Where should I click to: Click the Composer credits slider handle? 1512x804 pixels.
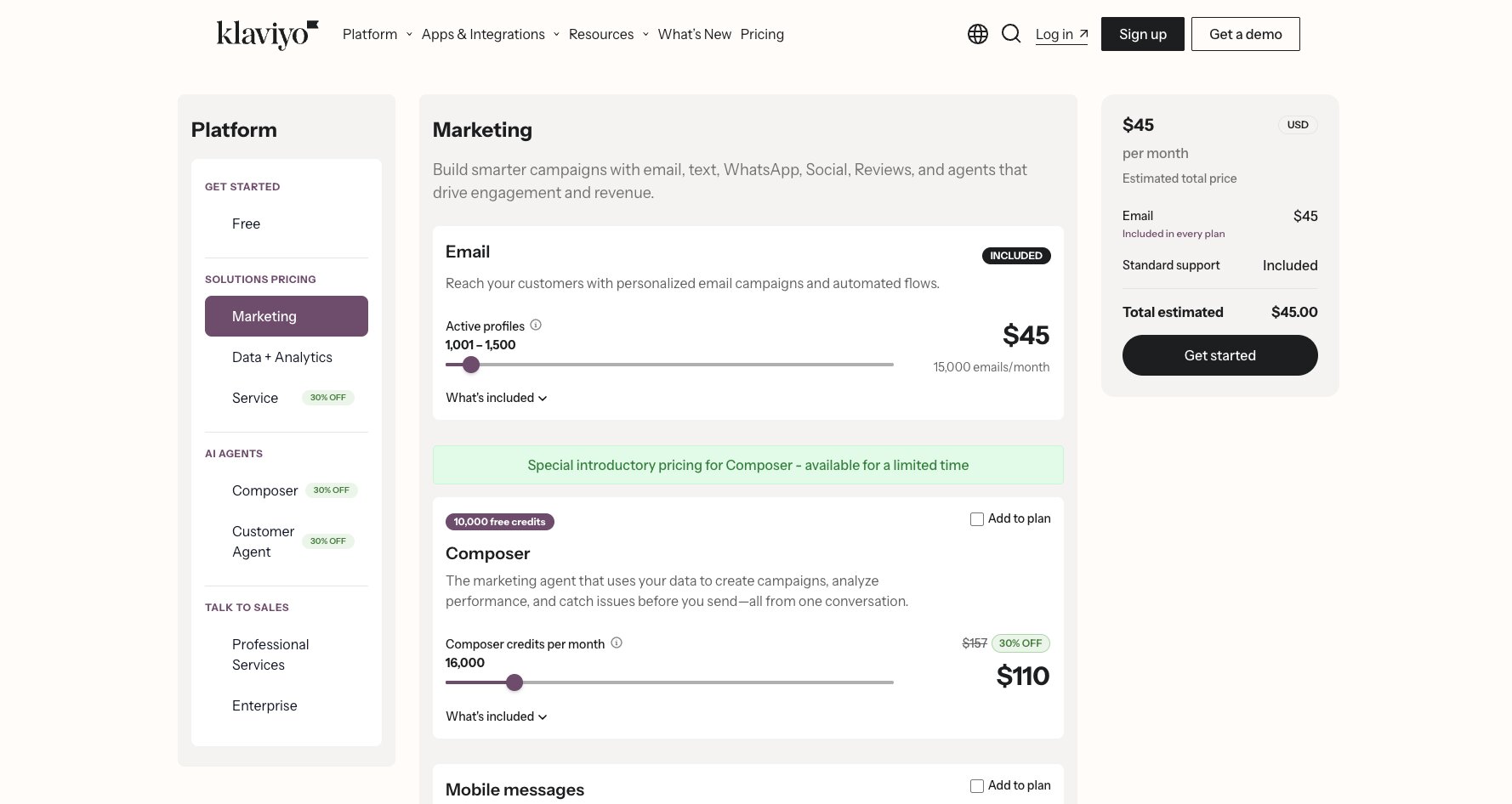(514, 682)
